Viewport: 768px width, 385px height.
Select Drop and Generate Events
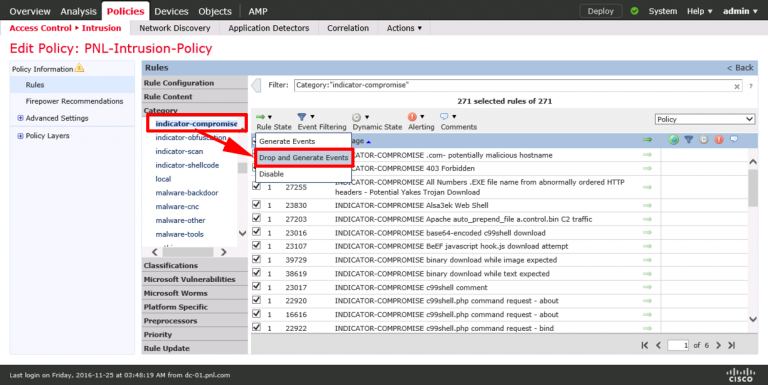point(303,158)
